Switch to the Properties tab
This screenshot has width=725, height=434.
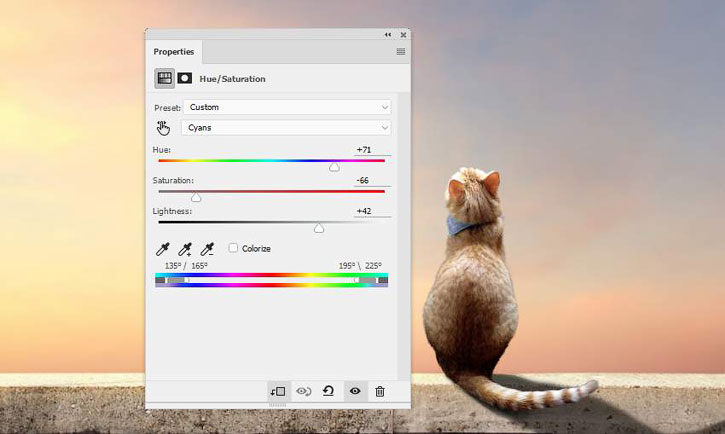(174, 52)
